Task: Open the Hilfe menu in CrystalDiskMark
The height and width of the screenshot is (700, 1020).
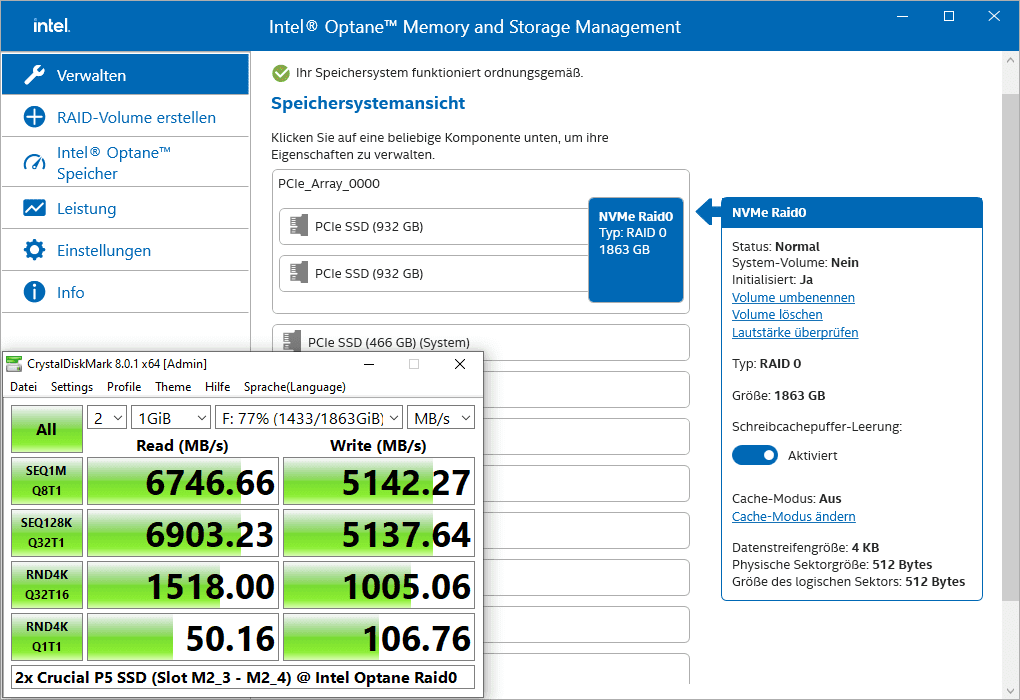Action: tap(217, 386)
